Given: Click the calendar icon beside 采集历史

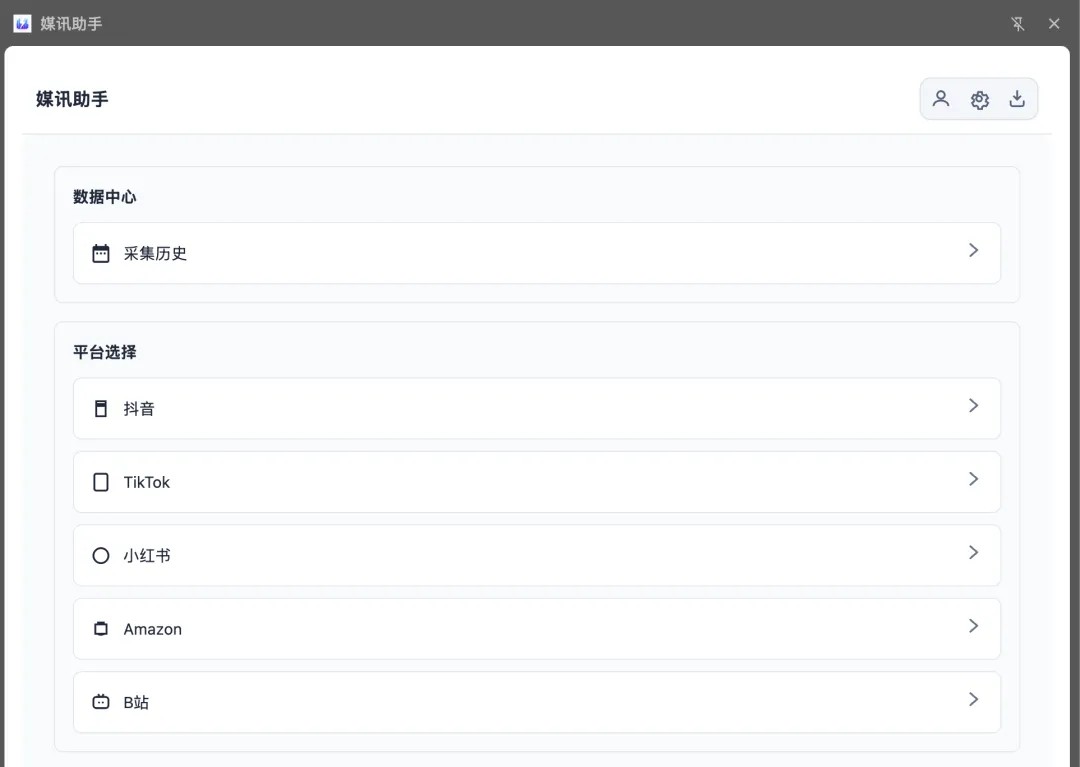Looking at the screenshot, I should point(101,253).
